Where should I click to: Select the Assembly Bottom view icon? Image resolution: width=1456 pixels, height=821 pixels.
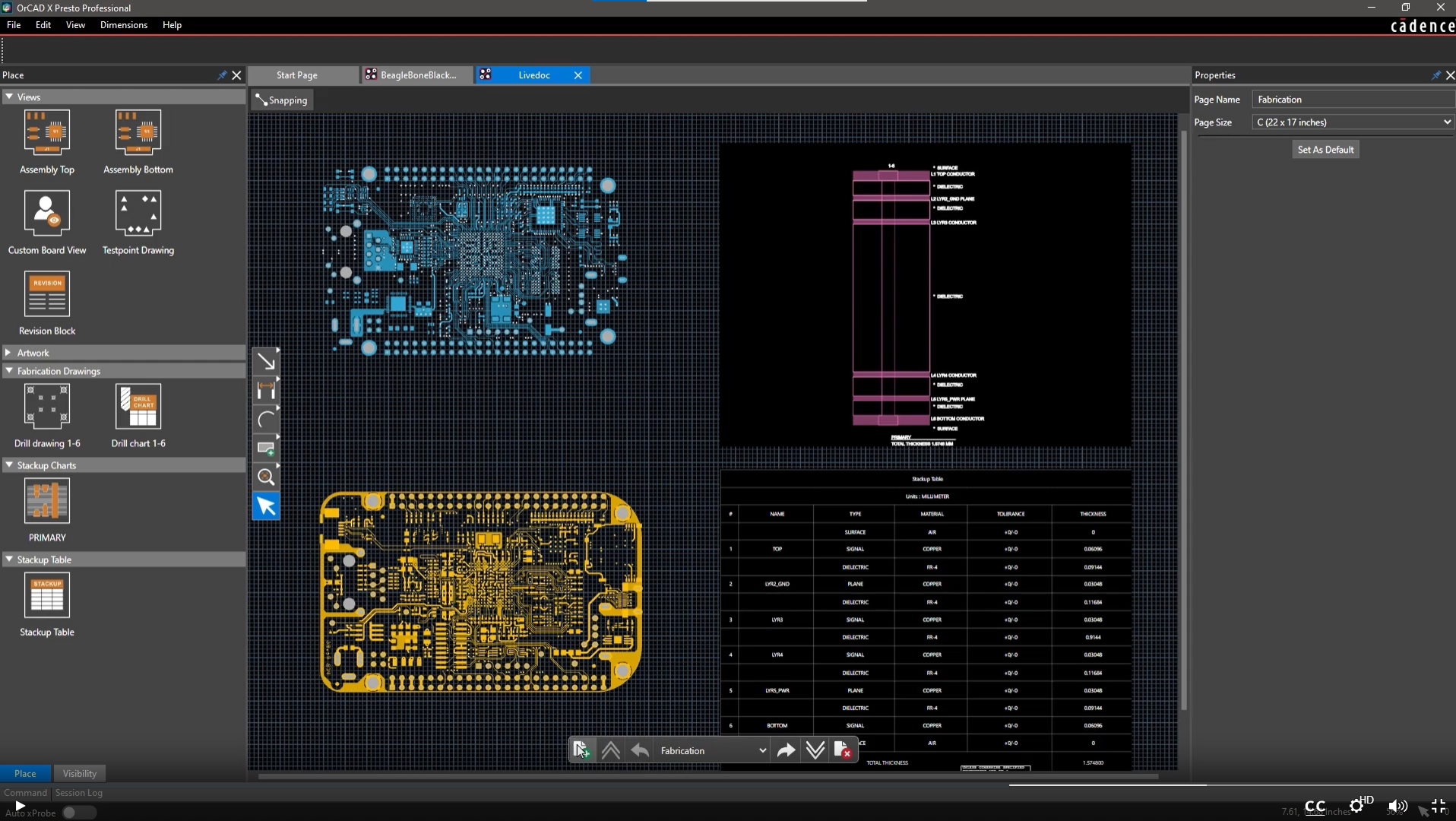(138, 132)
